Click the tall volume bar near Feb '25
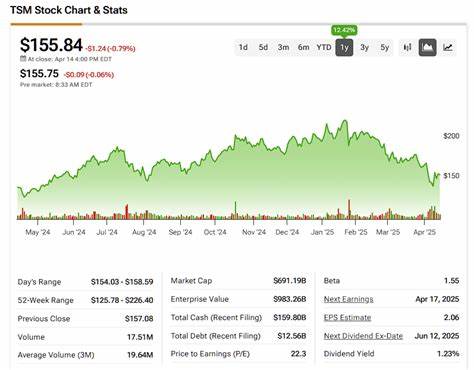474x370 pixels. pyautogui.click(x=349, y=209)
